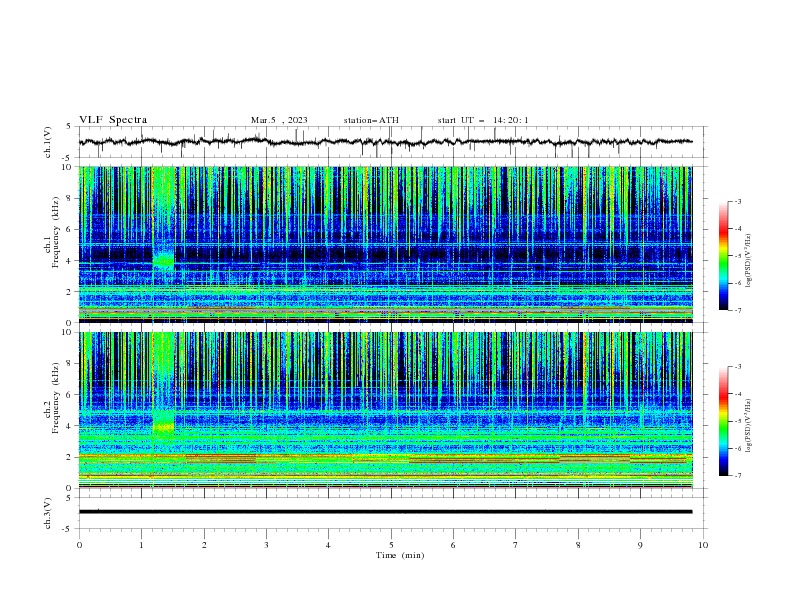Click the "station=ATH" header label

[x=371, y=120]
